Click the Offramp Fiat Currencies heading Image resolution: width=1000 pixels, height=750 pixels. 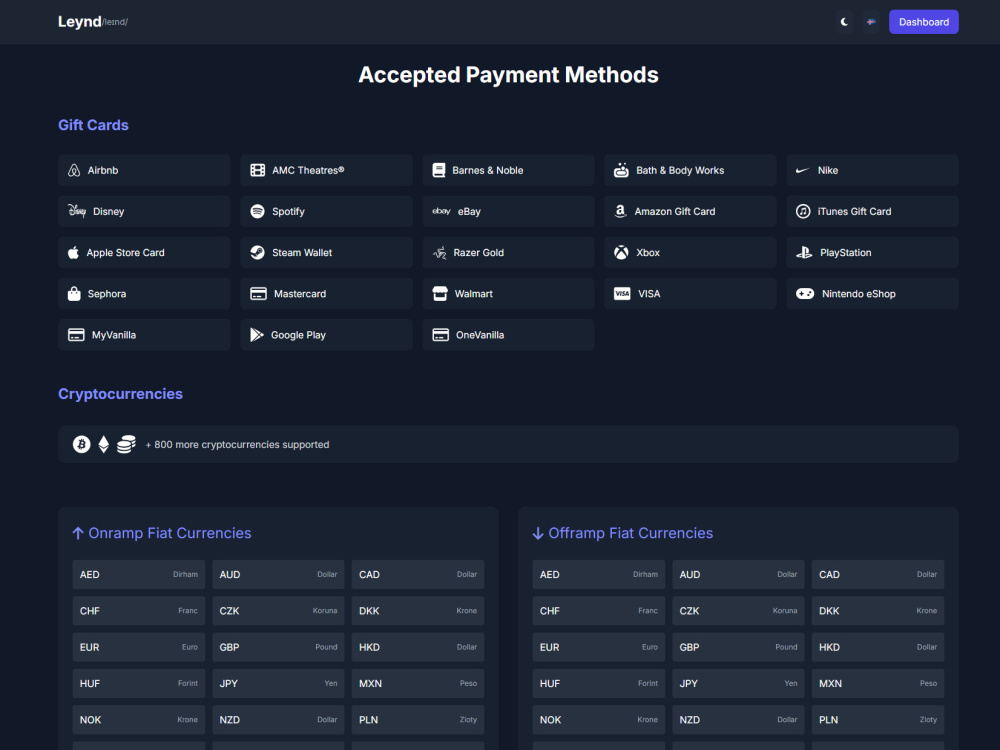point(630,533)
